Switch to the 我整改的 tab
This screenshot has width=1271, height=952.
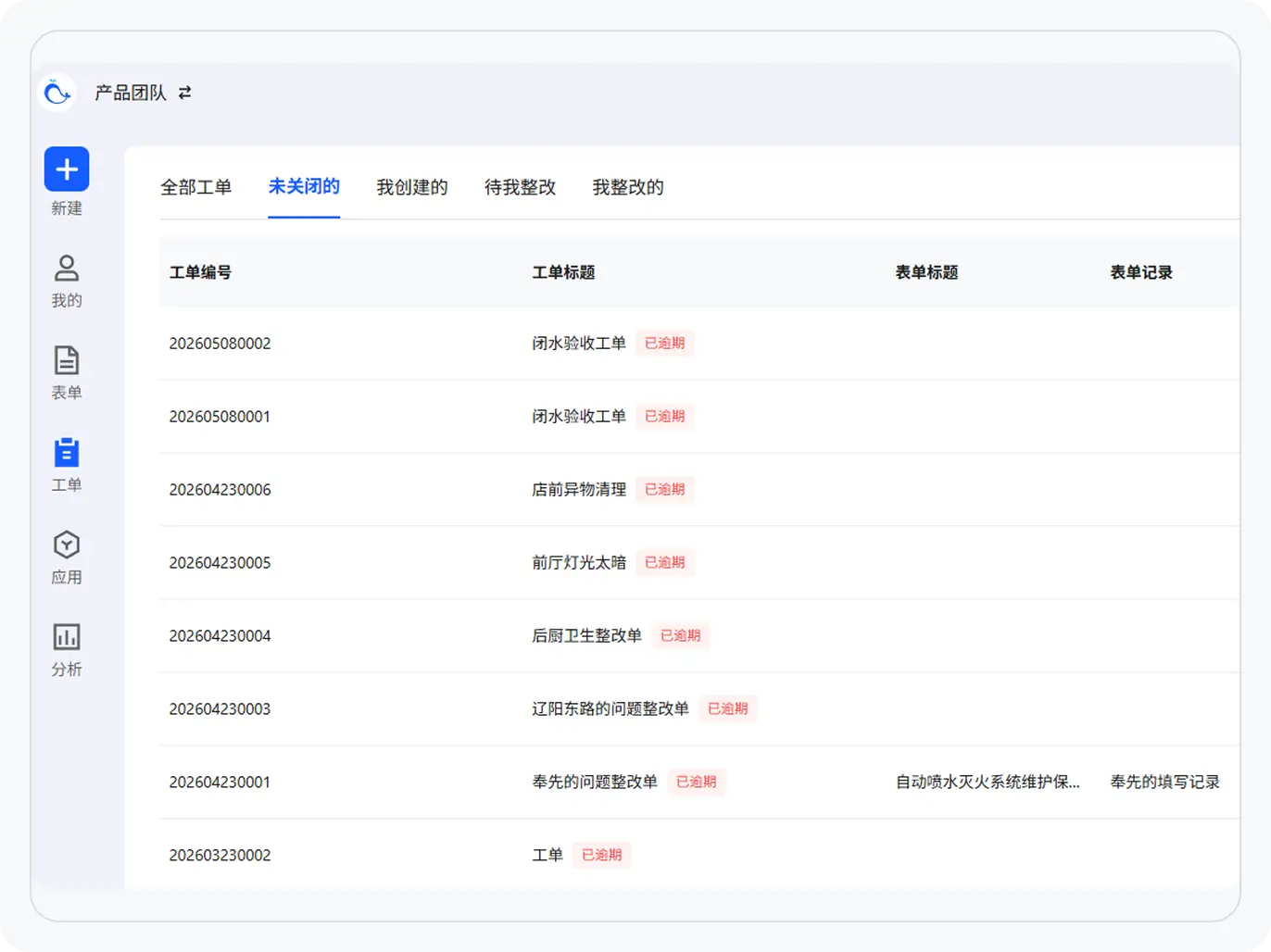[628, 187]
